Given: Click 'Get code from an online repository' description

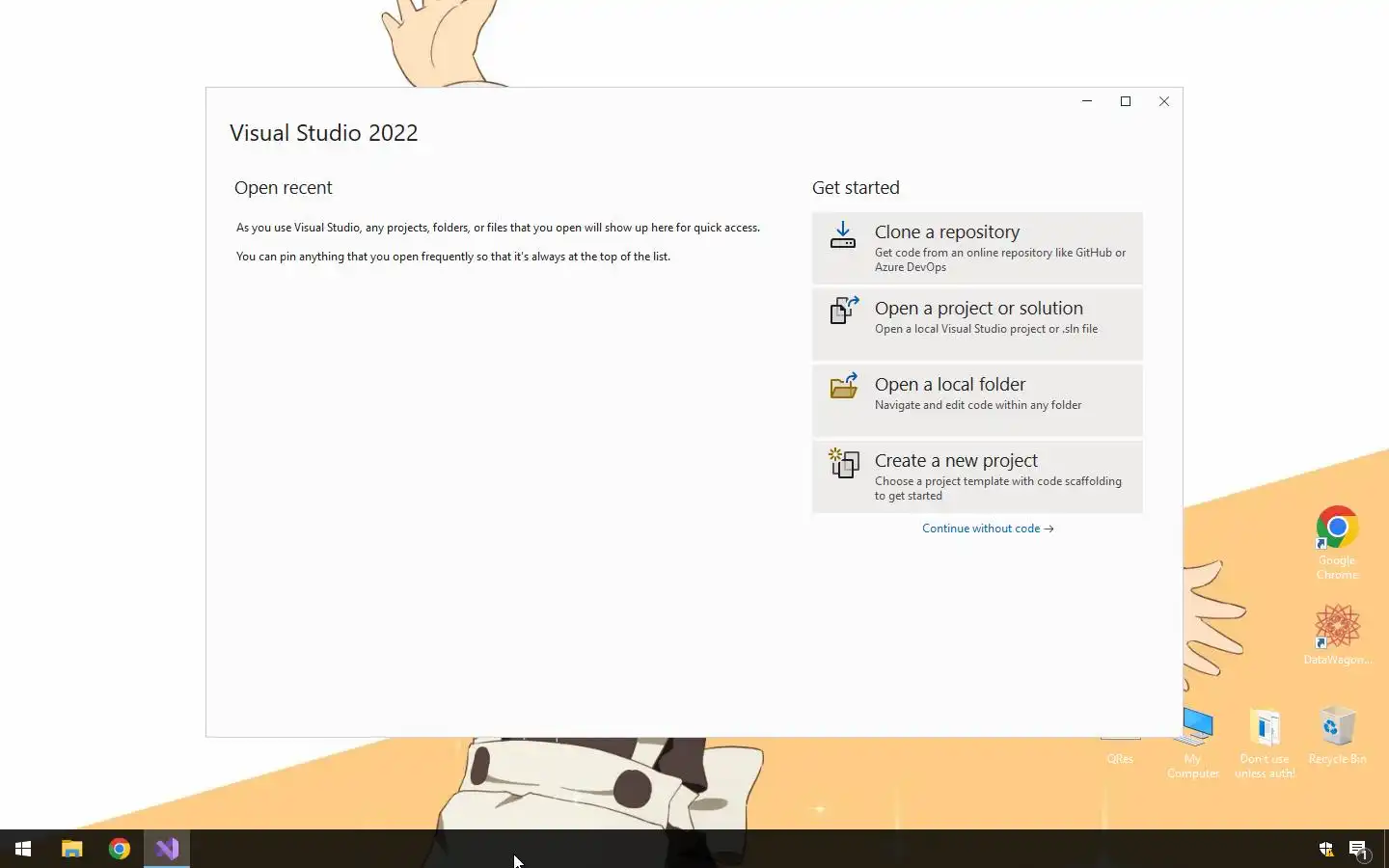Looking at the screenshot, I should [999, 260].
